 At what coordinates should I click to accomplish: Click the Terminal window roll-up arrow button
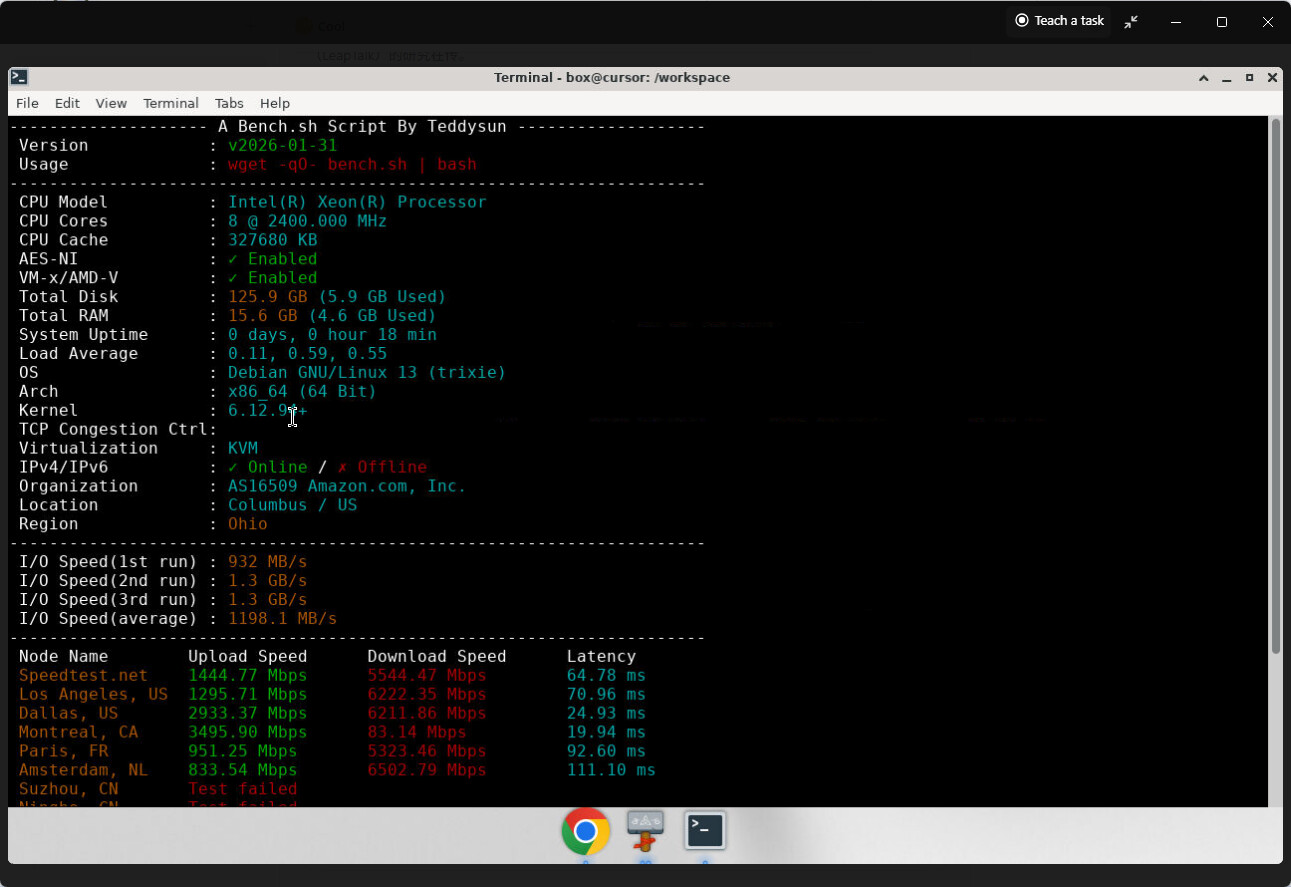[x=1205, y=77]
